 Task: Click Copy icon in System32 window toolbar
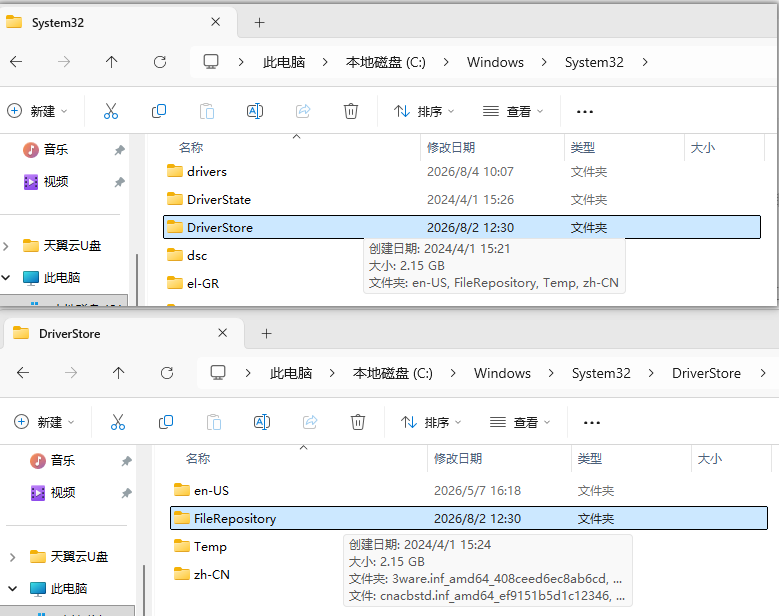158,111
